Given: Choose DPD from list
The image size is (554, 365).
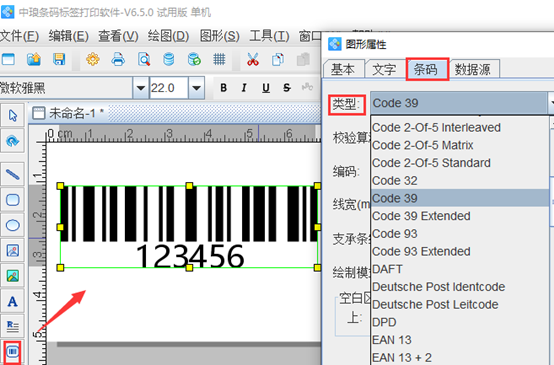Looking at the screenshot, I should 460,322.
